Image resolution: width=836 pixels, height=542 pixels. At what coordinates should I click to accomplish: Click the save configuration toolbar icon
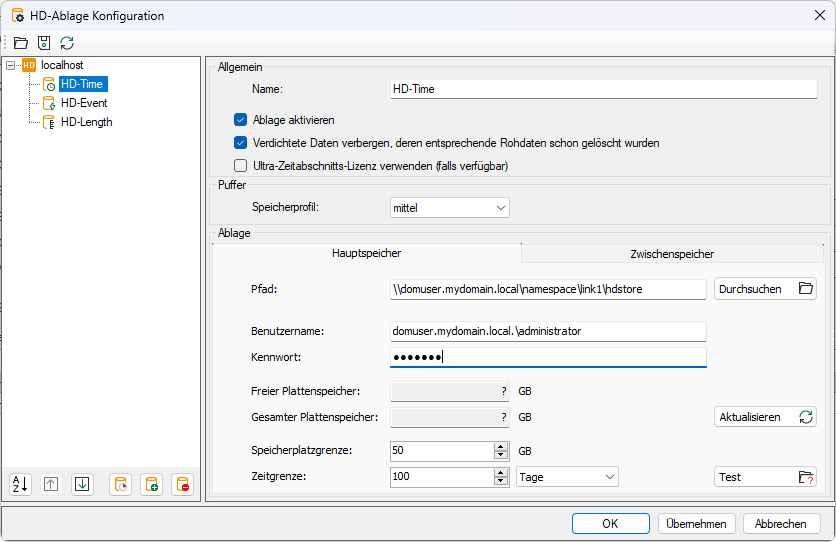coord(43,43)
